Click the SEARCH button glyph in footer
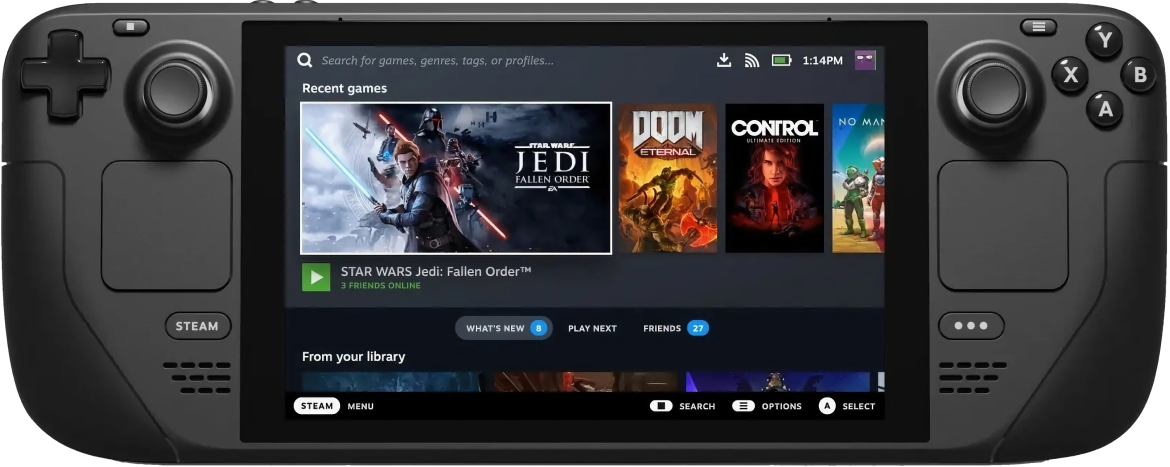 pos(661,406)
